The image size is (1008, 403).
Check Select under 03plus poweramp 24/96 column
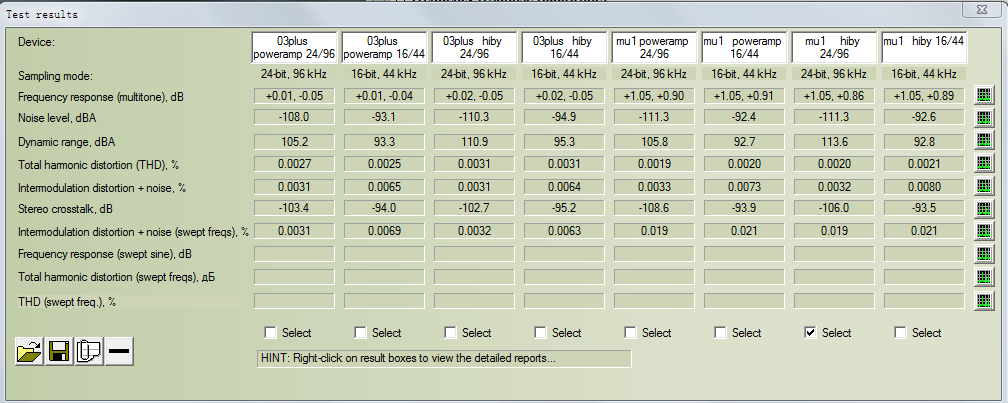click(270, 333)
